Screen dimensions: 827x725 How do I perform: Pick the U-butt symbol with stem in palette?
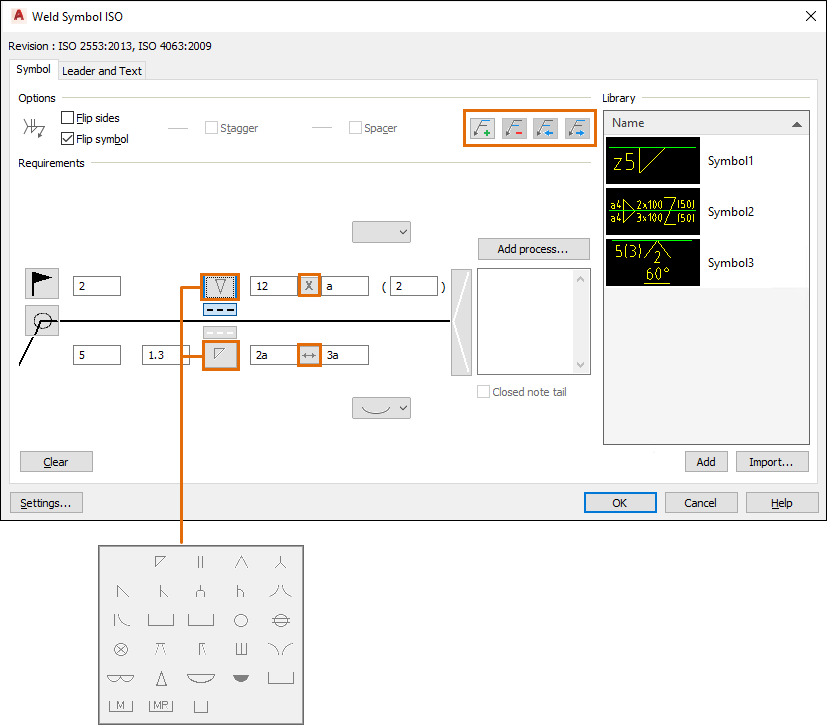click(200, 591)
